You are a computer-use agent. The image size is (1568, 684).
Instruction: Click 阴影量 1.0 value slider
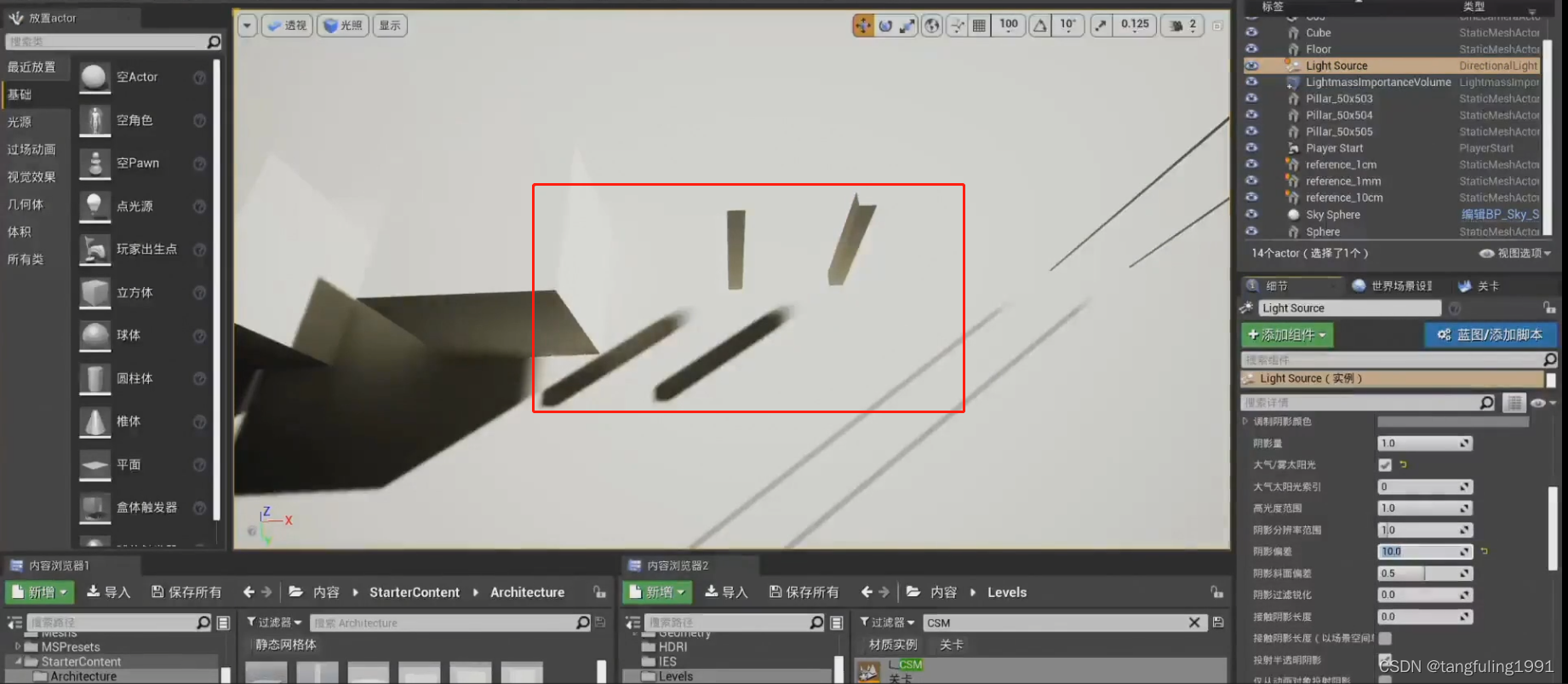click(x=1425, y=443)
